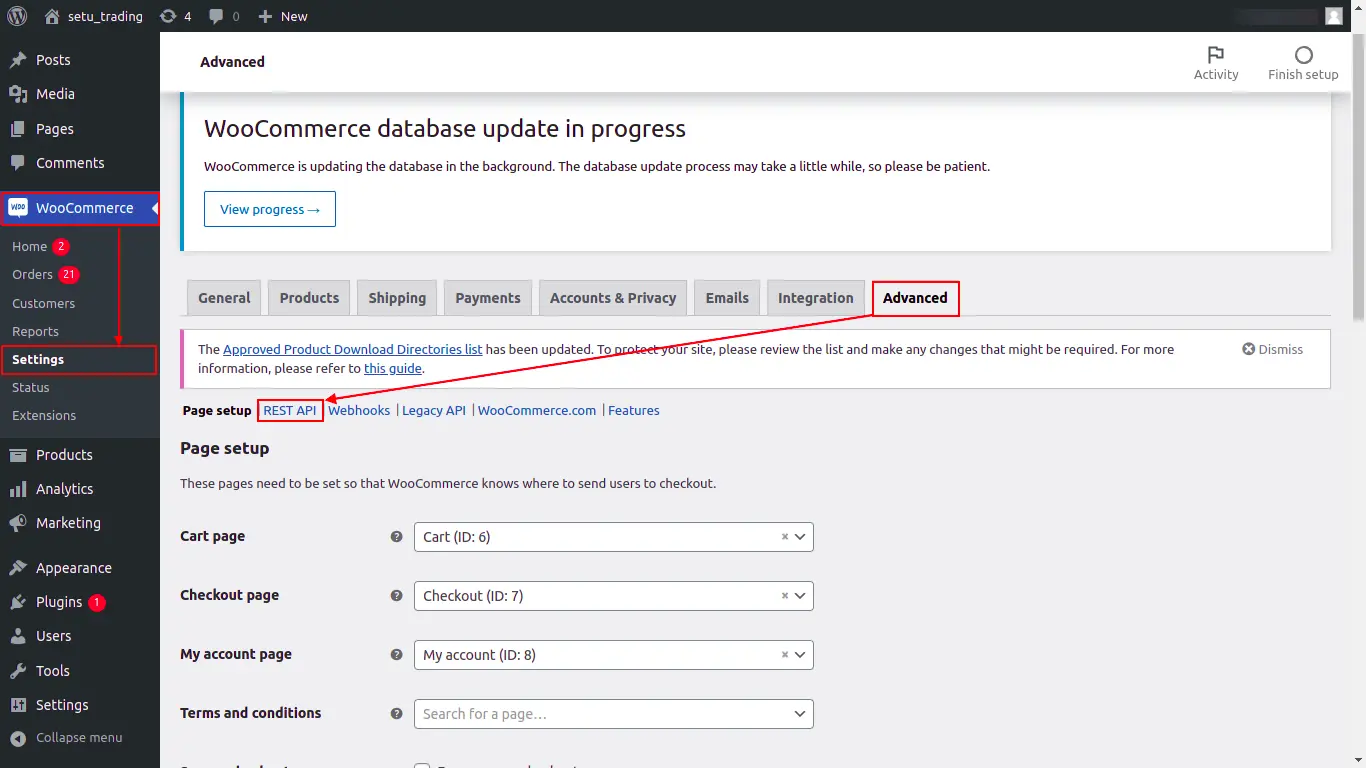Click the Terms and conditions help icon
This screenshot has width=1366, height=768.
[x=396, y=713]
